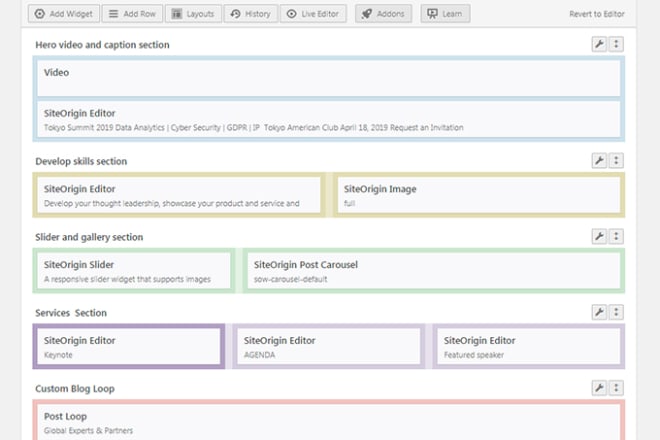
Task: Launch the Live Editor
Action: [x=313, y=14]
